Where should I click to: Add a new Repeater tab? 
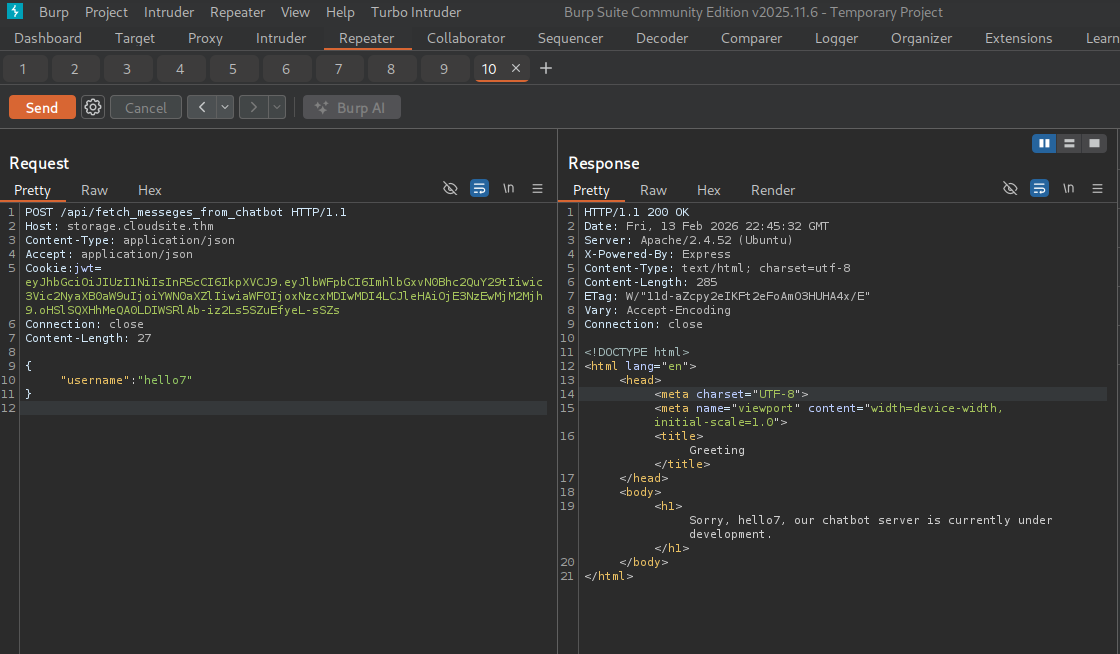(x=545, y=68)
